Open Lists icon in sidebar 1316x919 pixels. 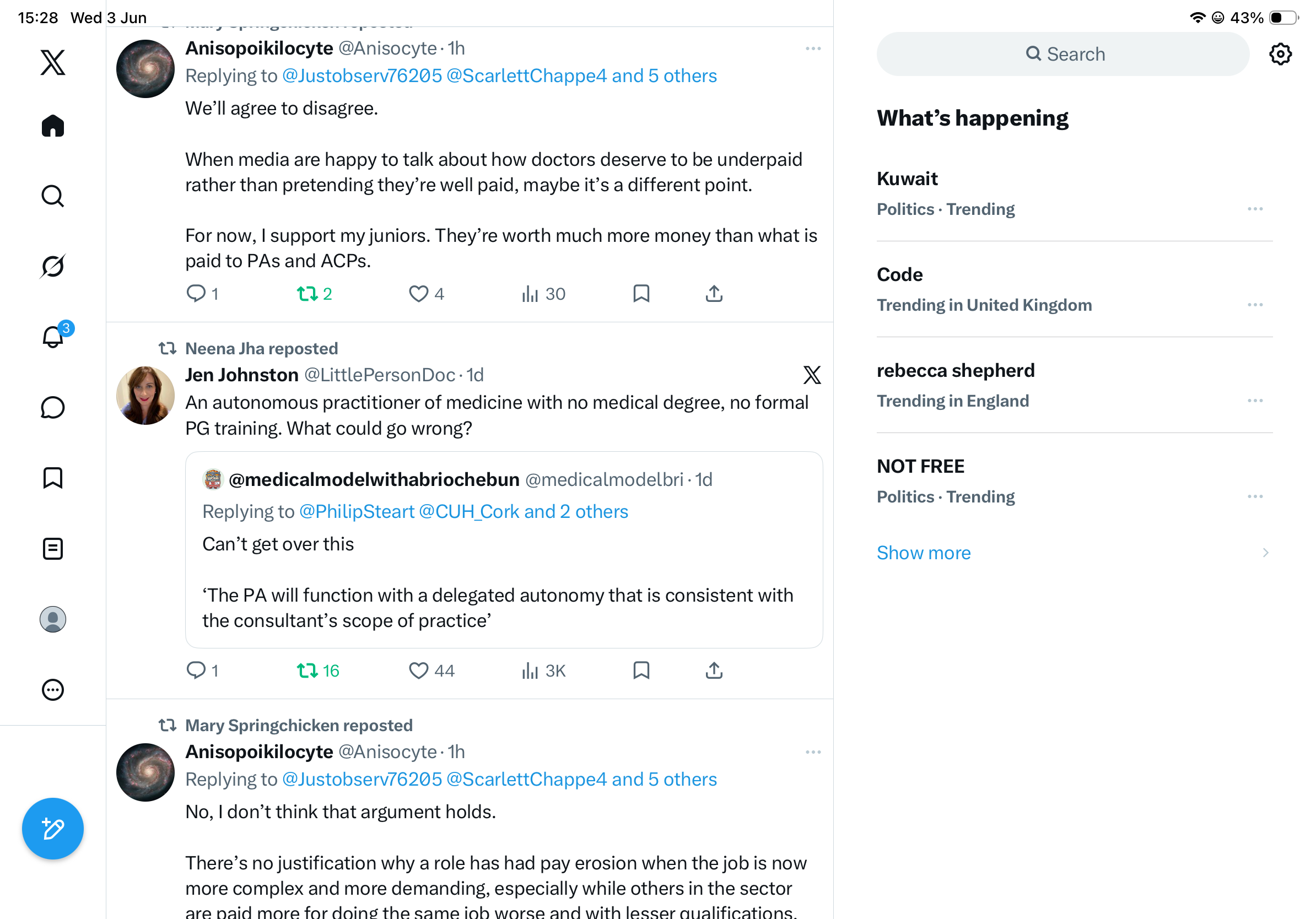[x=53, y=549]
